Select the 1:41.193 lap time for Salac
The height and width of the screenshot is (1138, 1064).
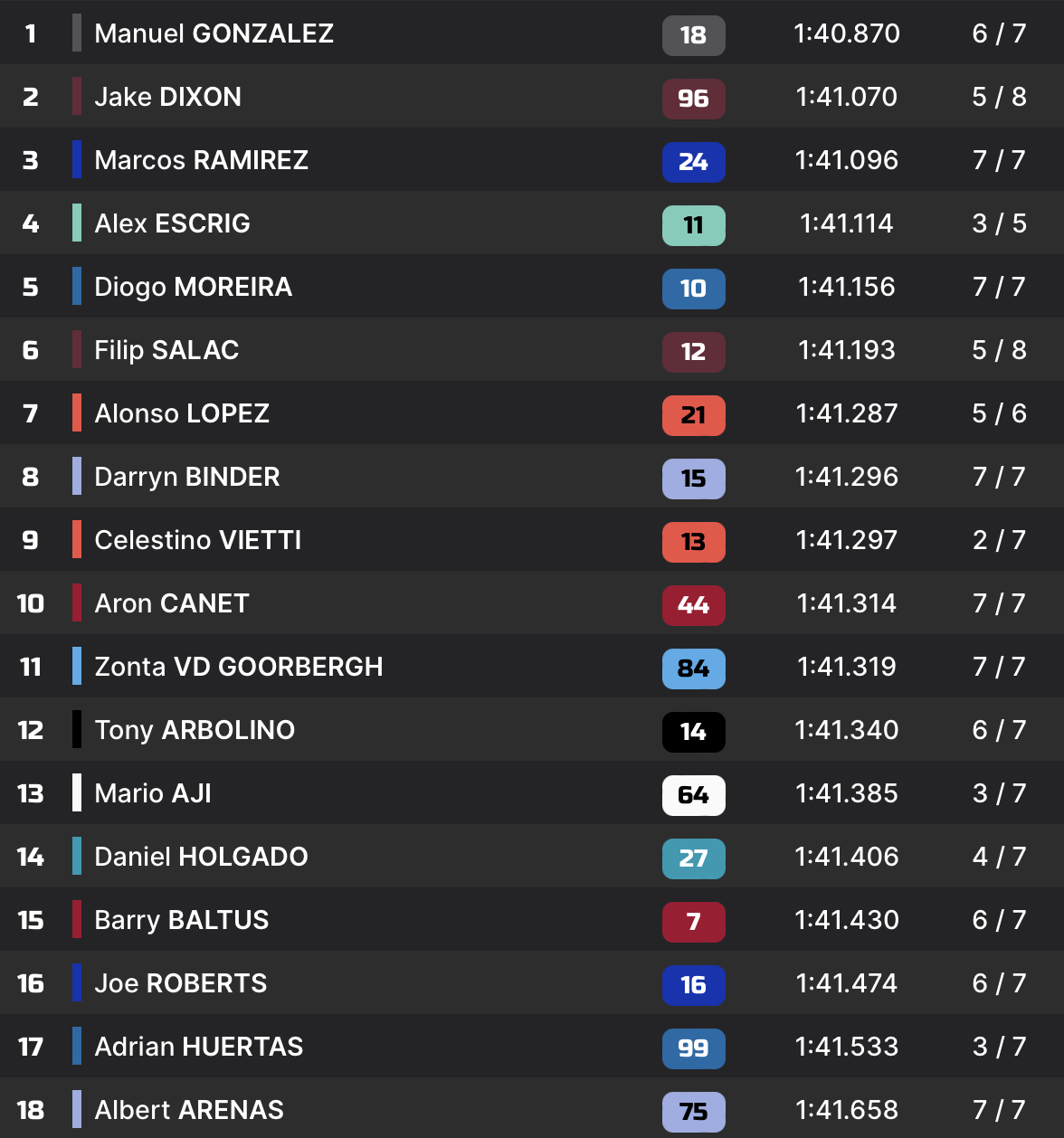coord(846,350)
